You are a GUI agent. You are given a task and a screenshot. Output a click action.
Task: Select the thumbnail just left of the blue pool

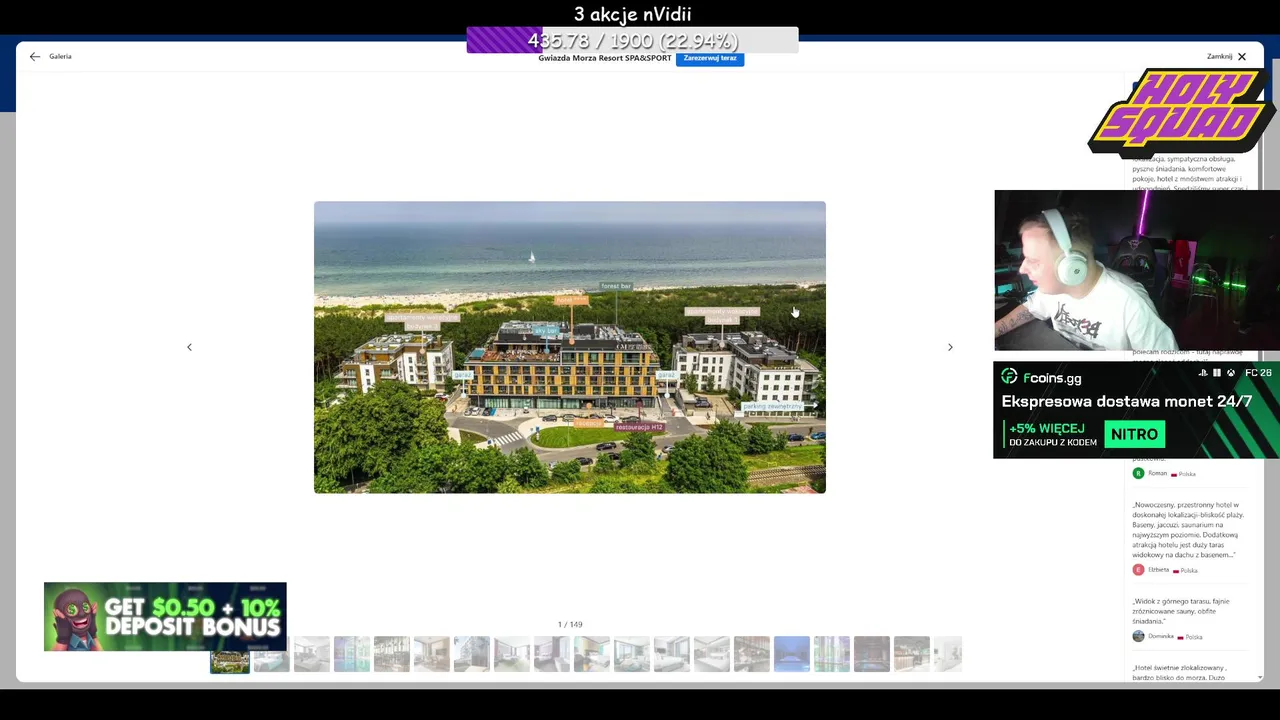752,654
